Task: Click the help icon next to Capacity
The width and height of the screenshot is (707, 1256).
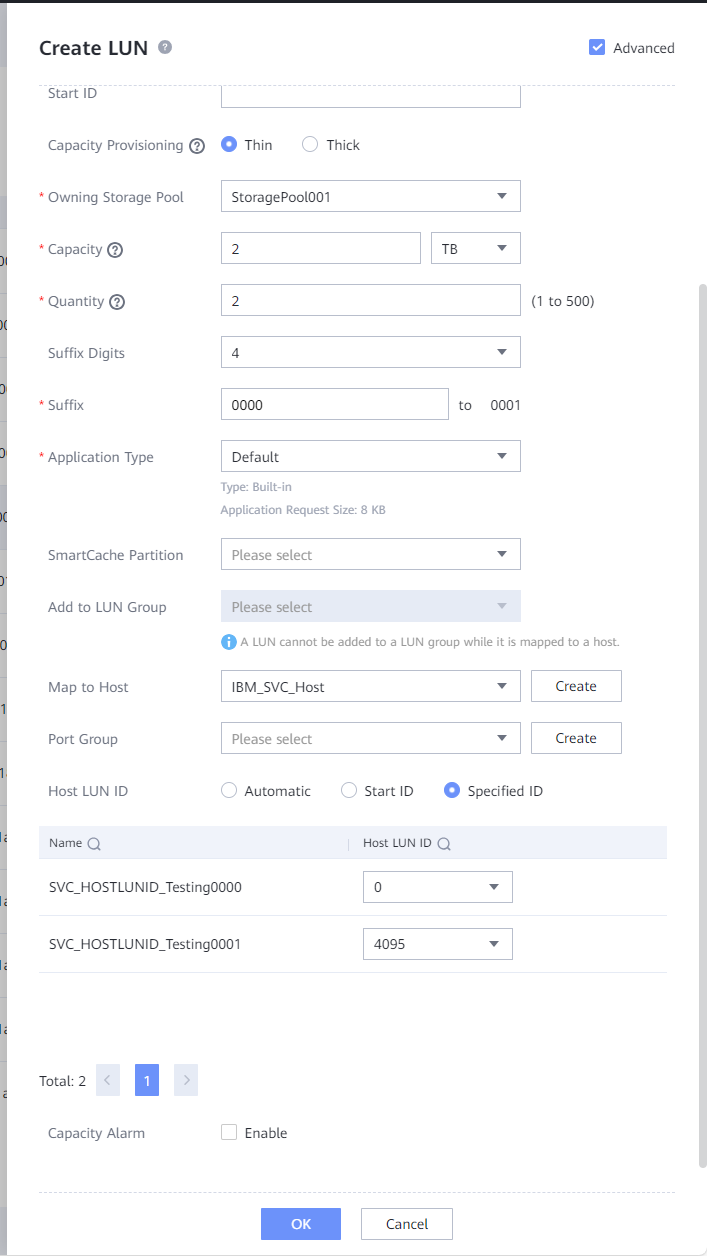Action: pyautogui.click(x=115, y=250)
